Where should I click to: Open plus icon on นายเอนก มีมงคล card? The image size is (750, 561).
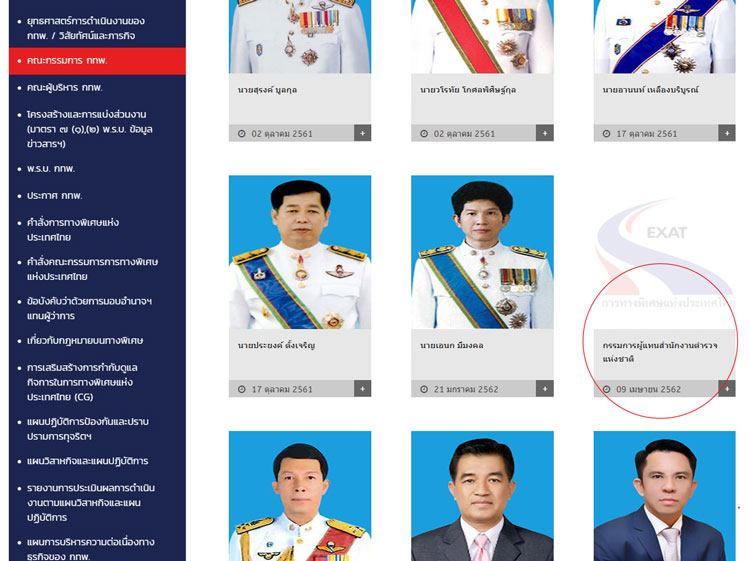pos(544,389)
